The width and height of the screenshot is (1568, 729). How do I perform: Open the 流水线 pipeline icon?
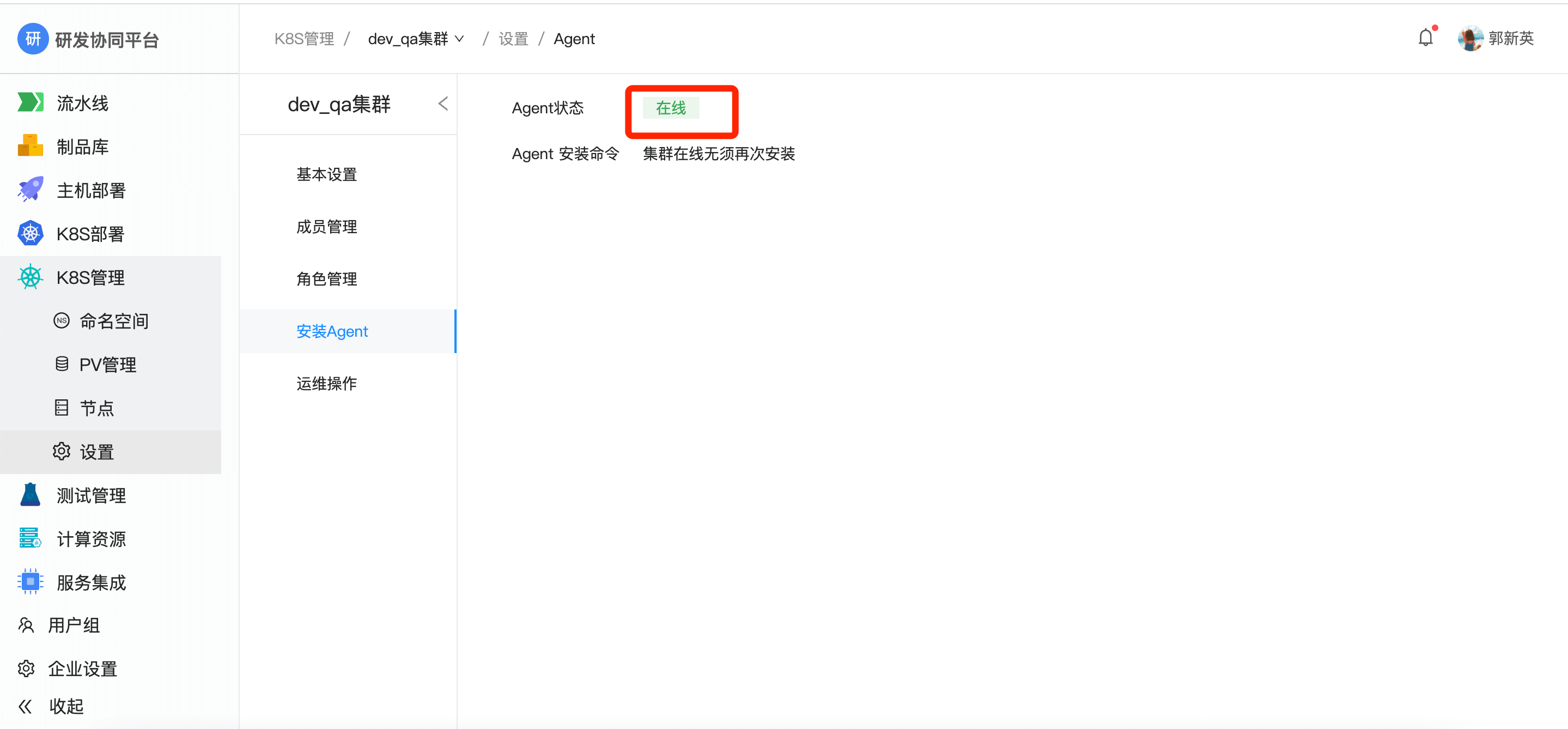(31, 102)
